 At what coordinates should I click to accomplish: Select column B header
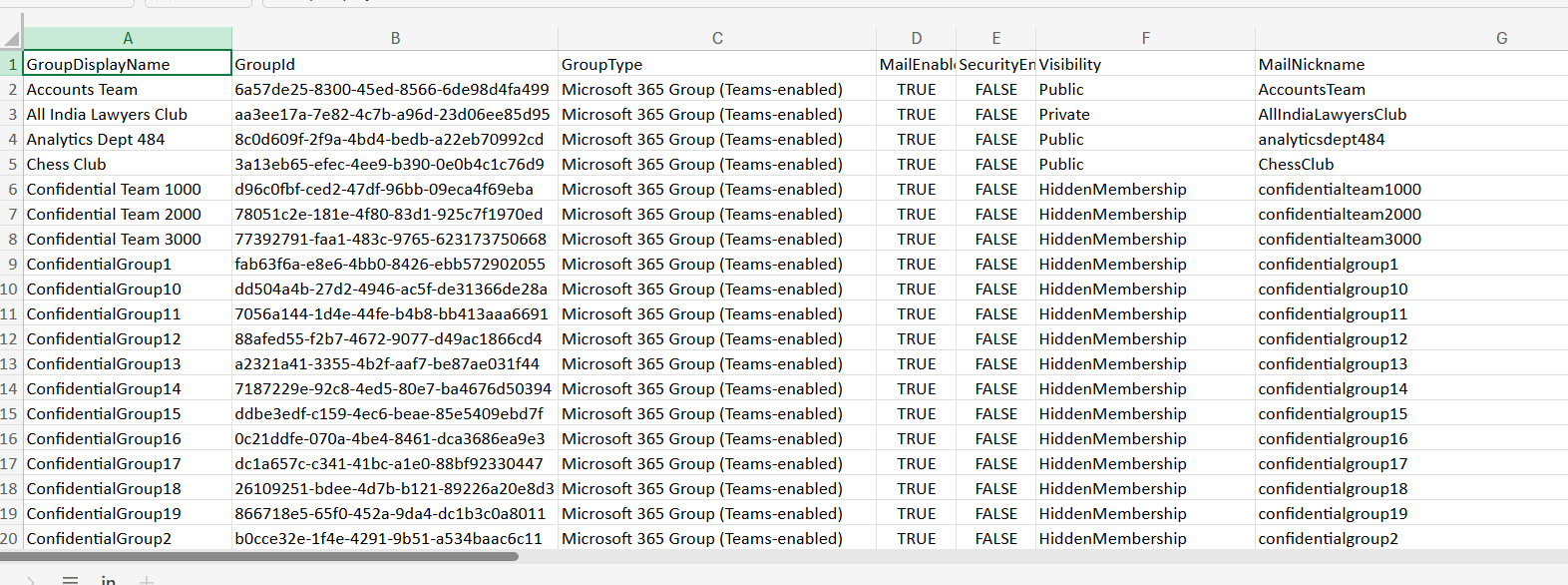(x=395, y=39)
